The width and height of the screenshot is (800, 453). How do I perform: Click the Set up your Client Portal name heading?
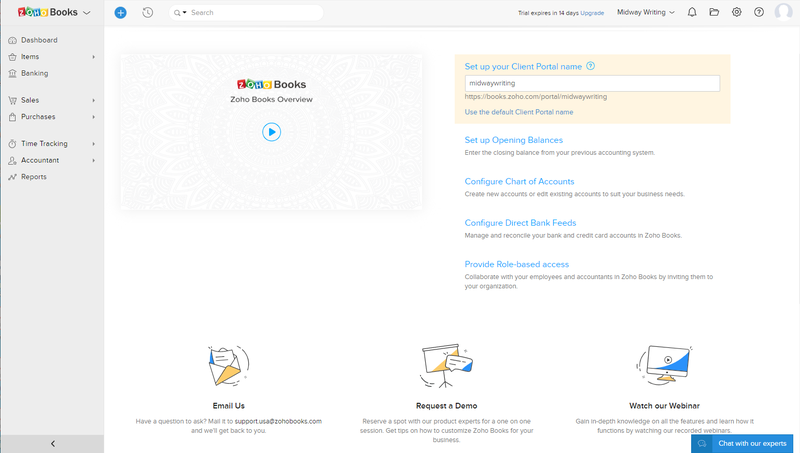[x=523, y=66]
